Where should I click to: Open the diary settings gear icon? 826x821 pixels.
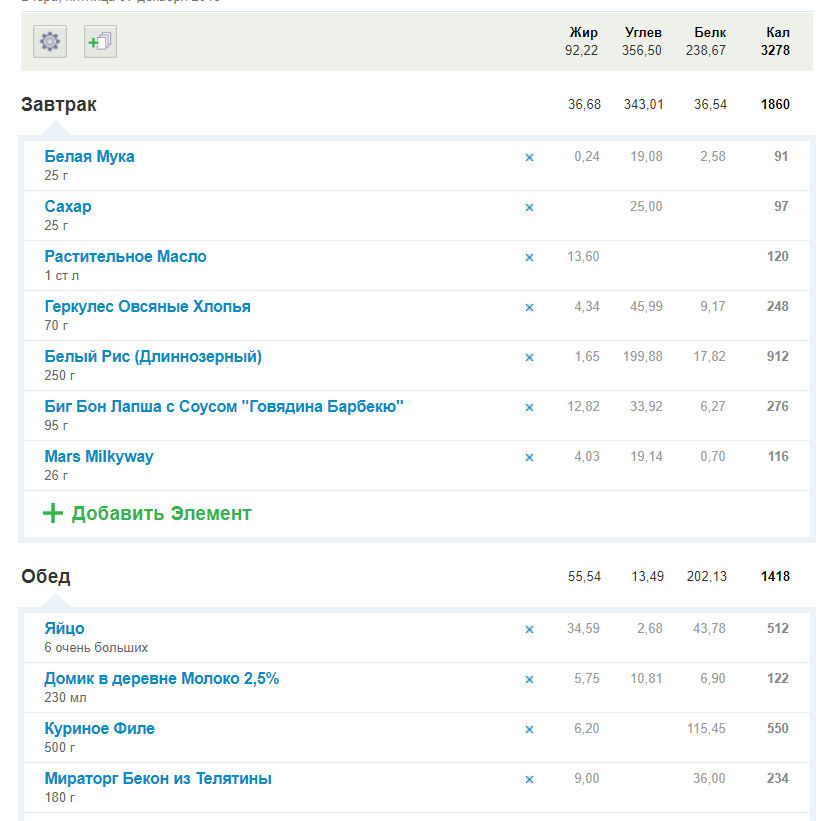[x=50, y=42]
